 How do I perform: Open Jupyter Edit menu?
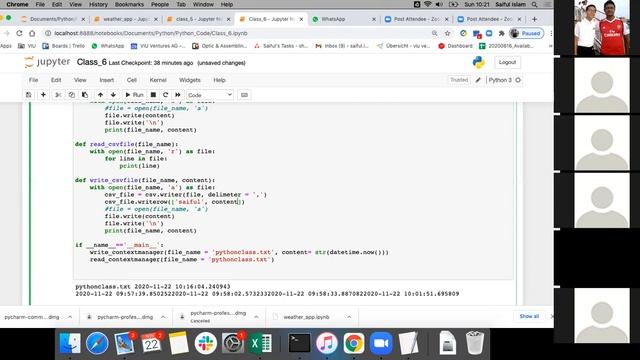coord(56,80)
